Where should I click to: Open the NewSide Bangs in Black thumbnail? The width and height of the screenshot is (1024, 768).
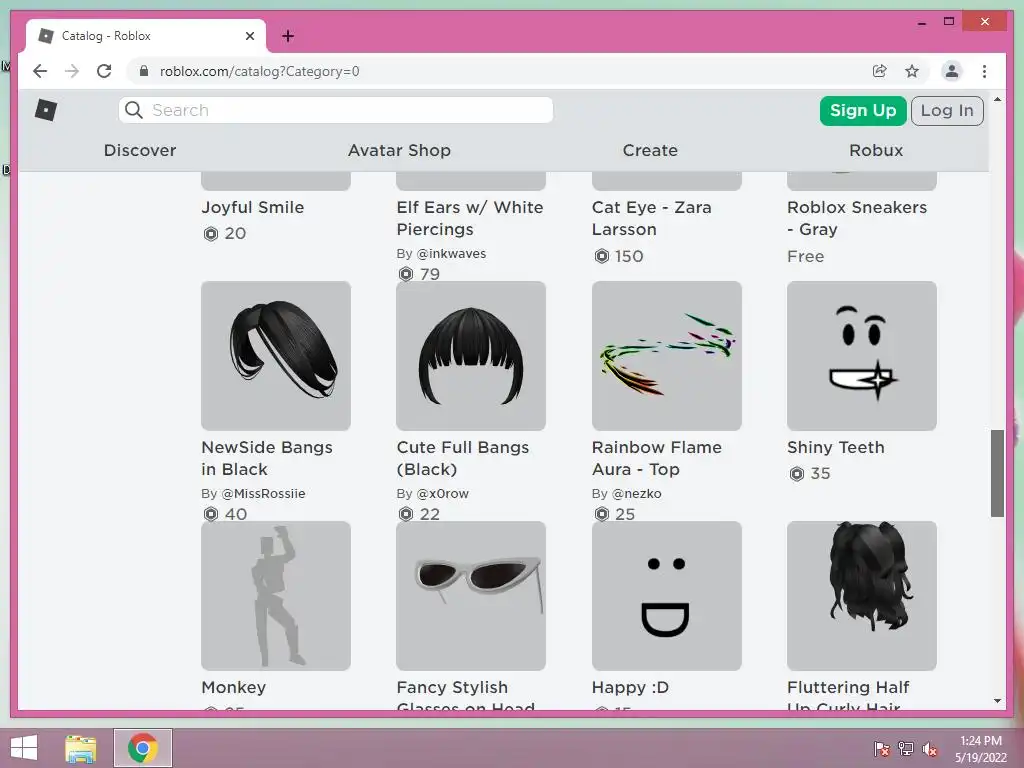coord(276,356)
